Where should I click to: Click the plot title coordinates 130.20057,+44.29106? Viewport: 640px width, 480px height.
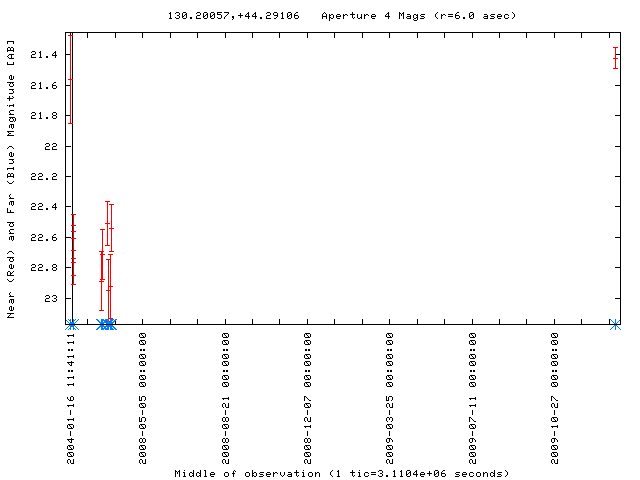[x=233, y=16]
